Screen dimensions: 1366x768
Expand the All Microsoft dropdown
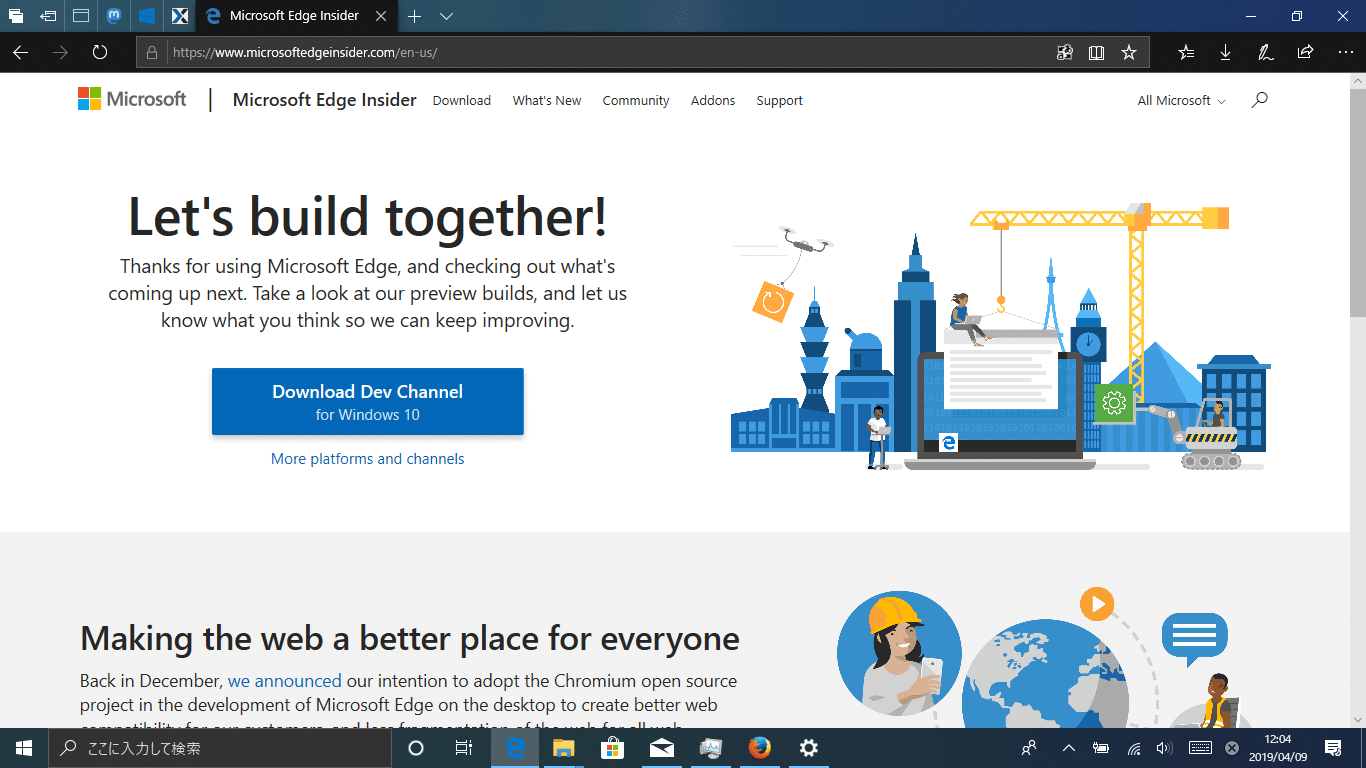(1181, 101)
